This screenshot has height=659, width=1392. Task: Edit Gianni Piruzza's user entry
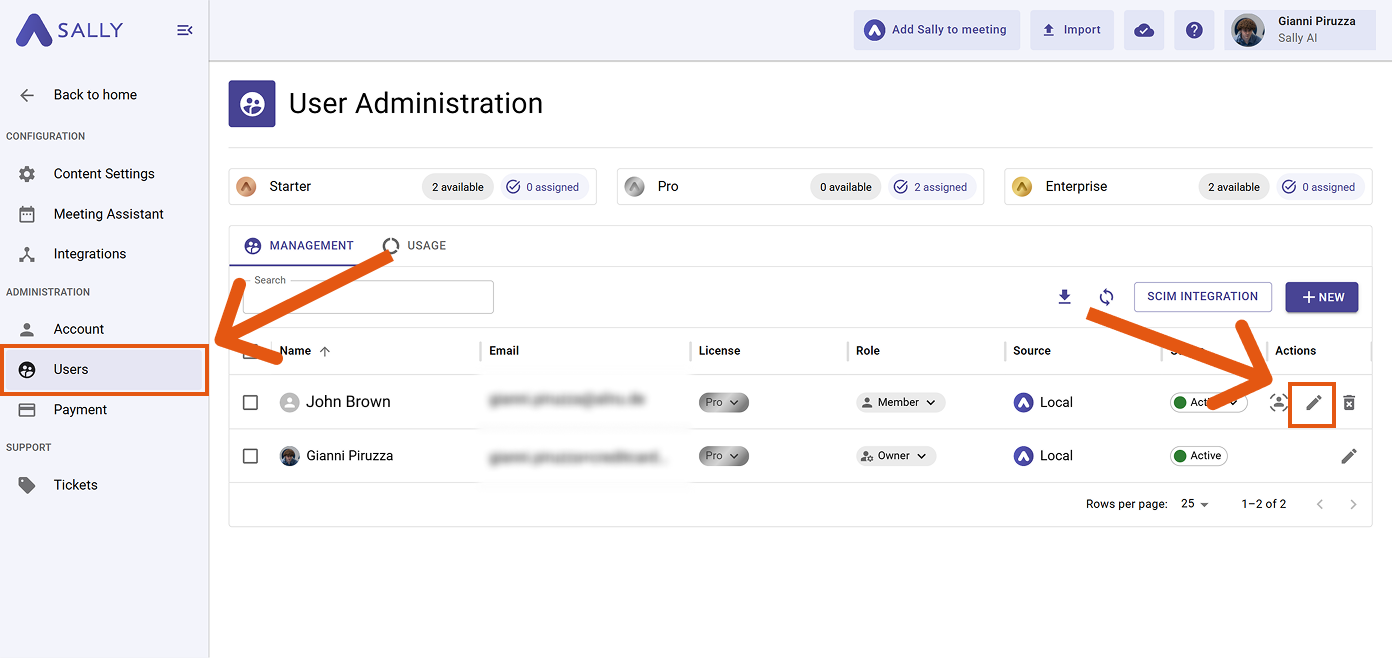point(1349,456)
